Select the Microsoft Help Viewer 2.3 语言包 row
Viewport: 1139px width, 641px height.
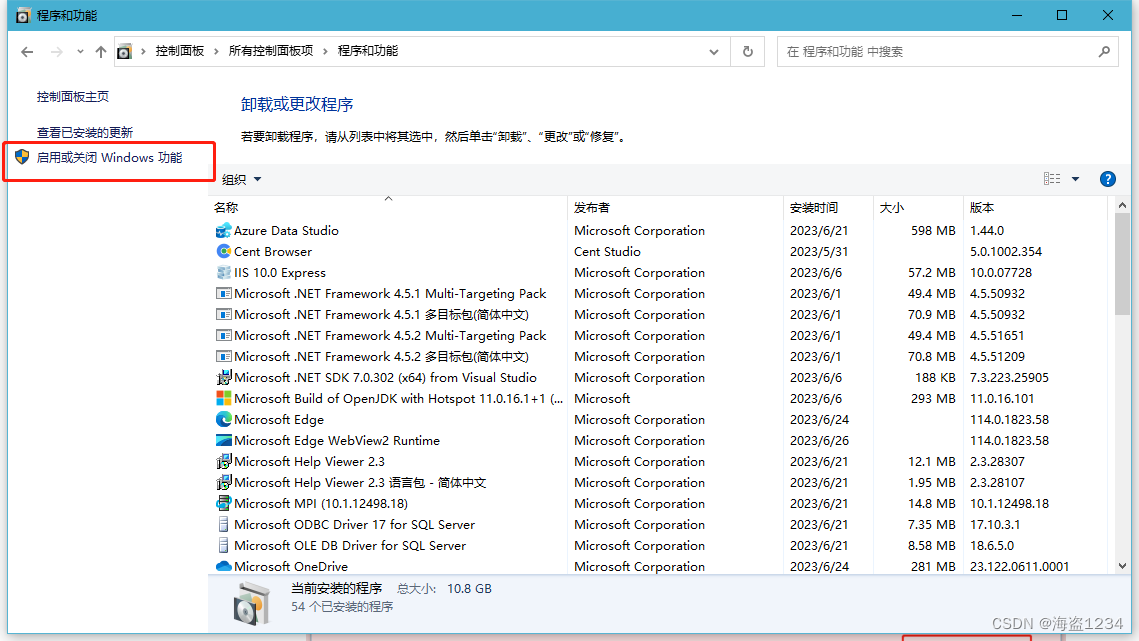pos(660,483)
